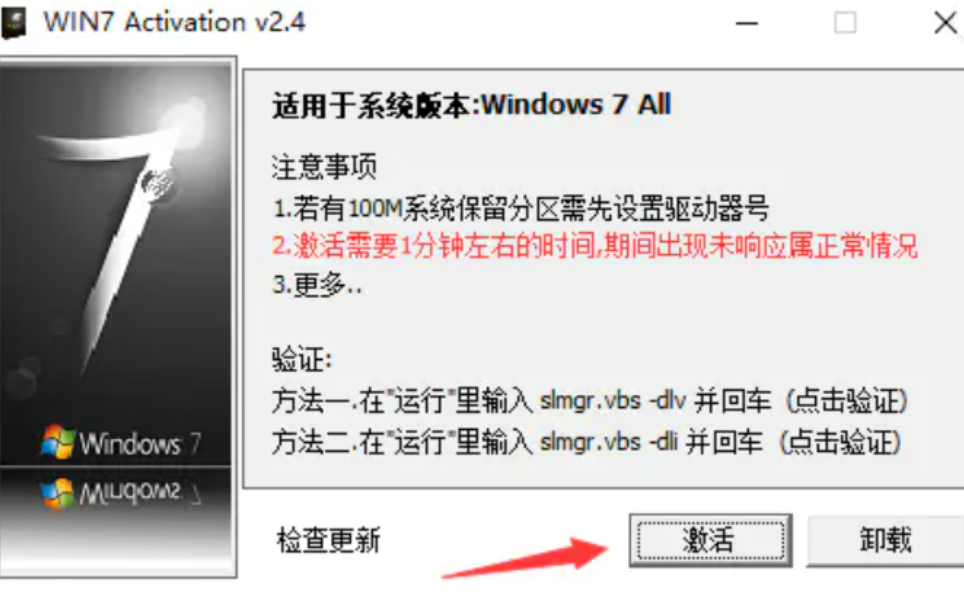Screen dimensions: 964x603
Task: Open the 检查更新 check update link
Action: 328,540
